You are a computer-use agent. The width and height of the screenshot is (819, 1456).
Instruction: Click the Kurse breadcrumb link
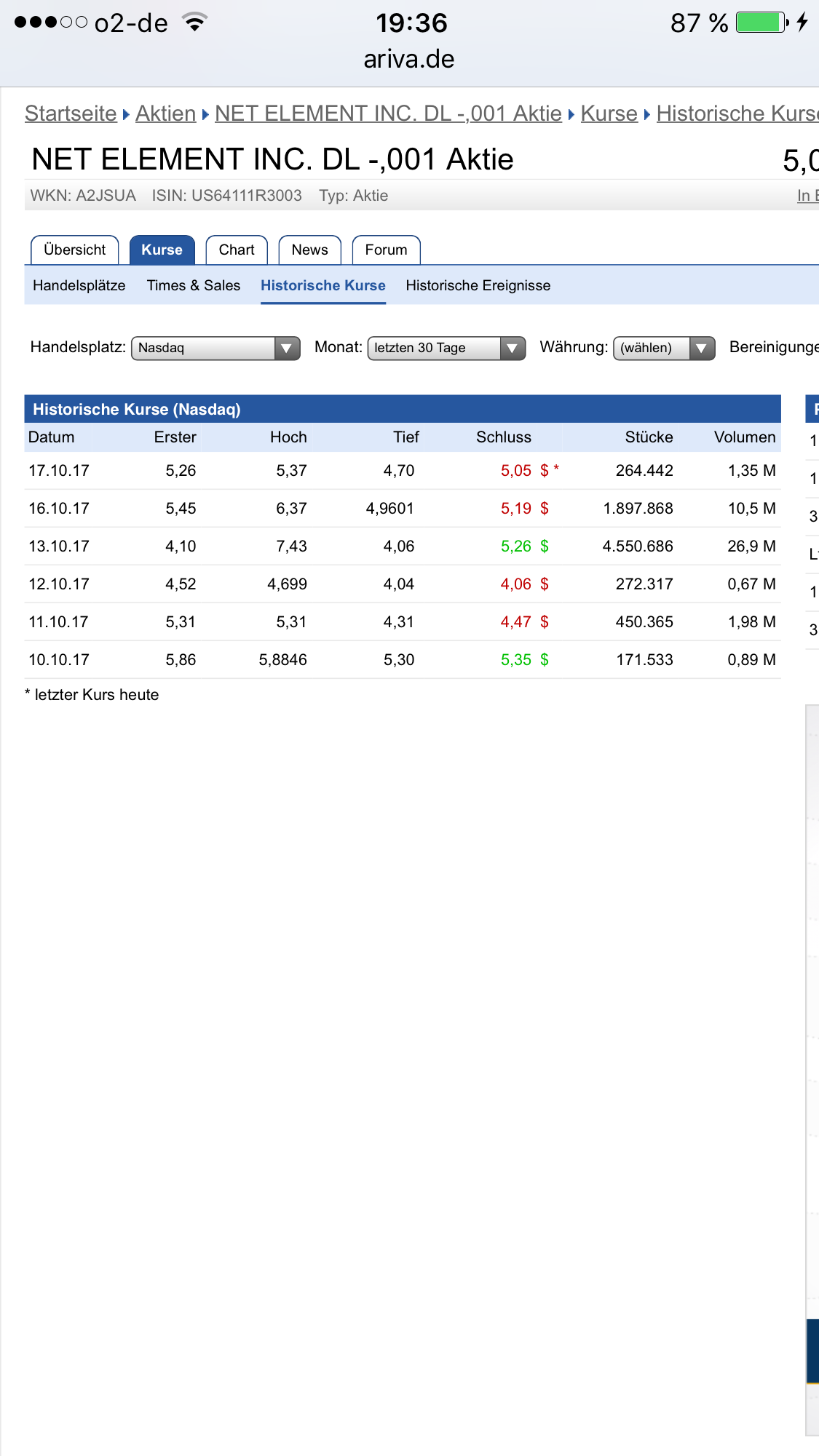tap(609, 114)
